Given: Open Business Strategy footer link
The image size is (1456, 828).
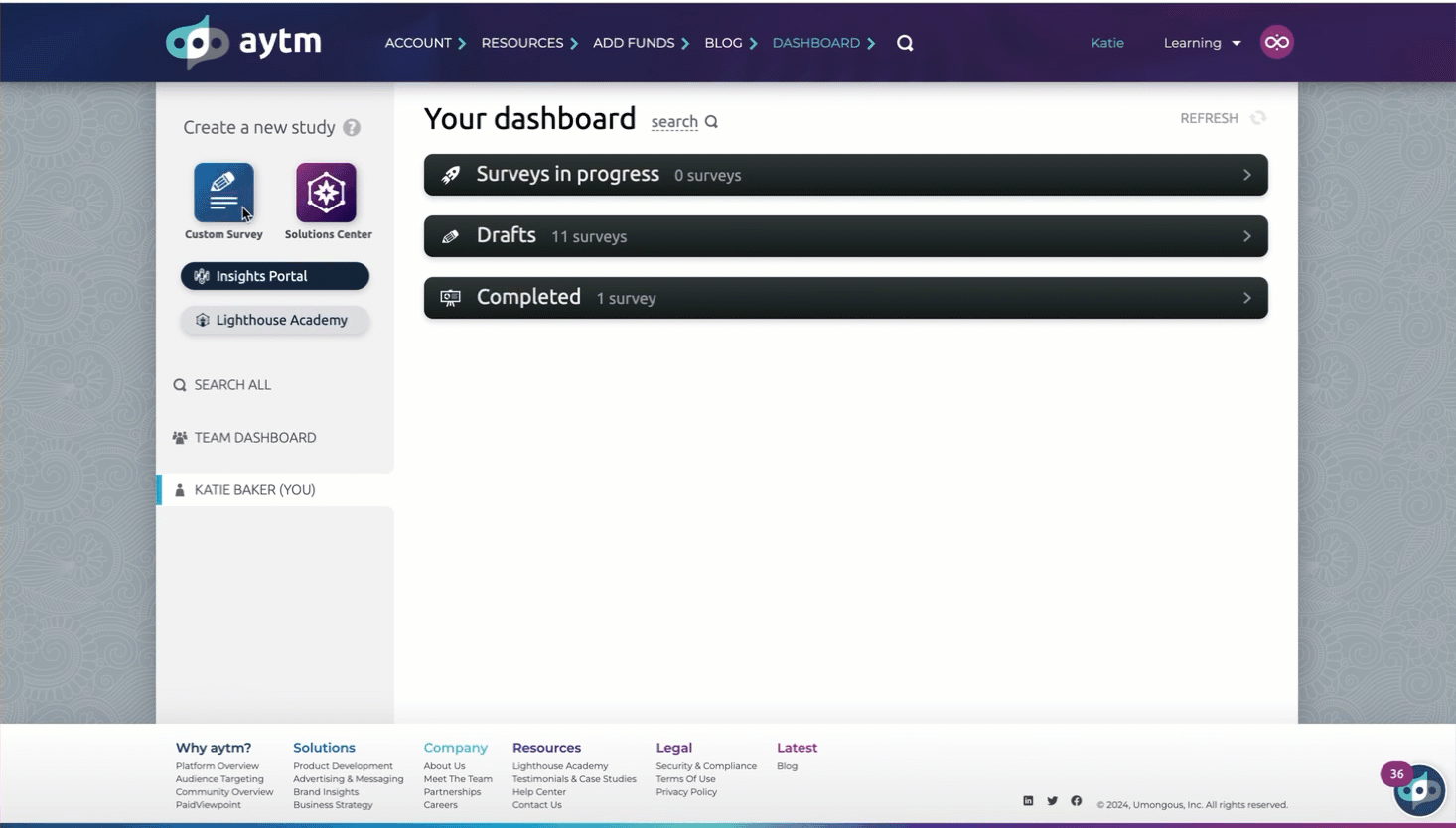Looking at the screenshot, I should click(333, 805).
